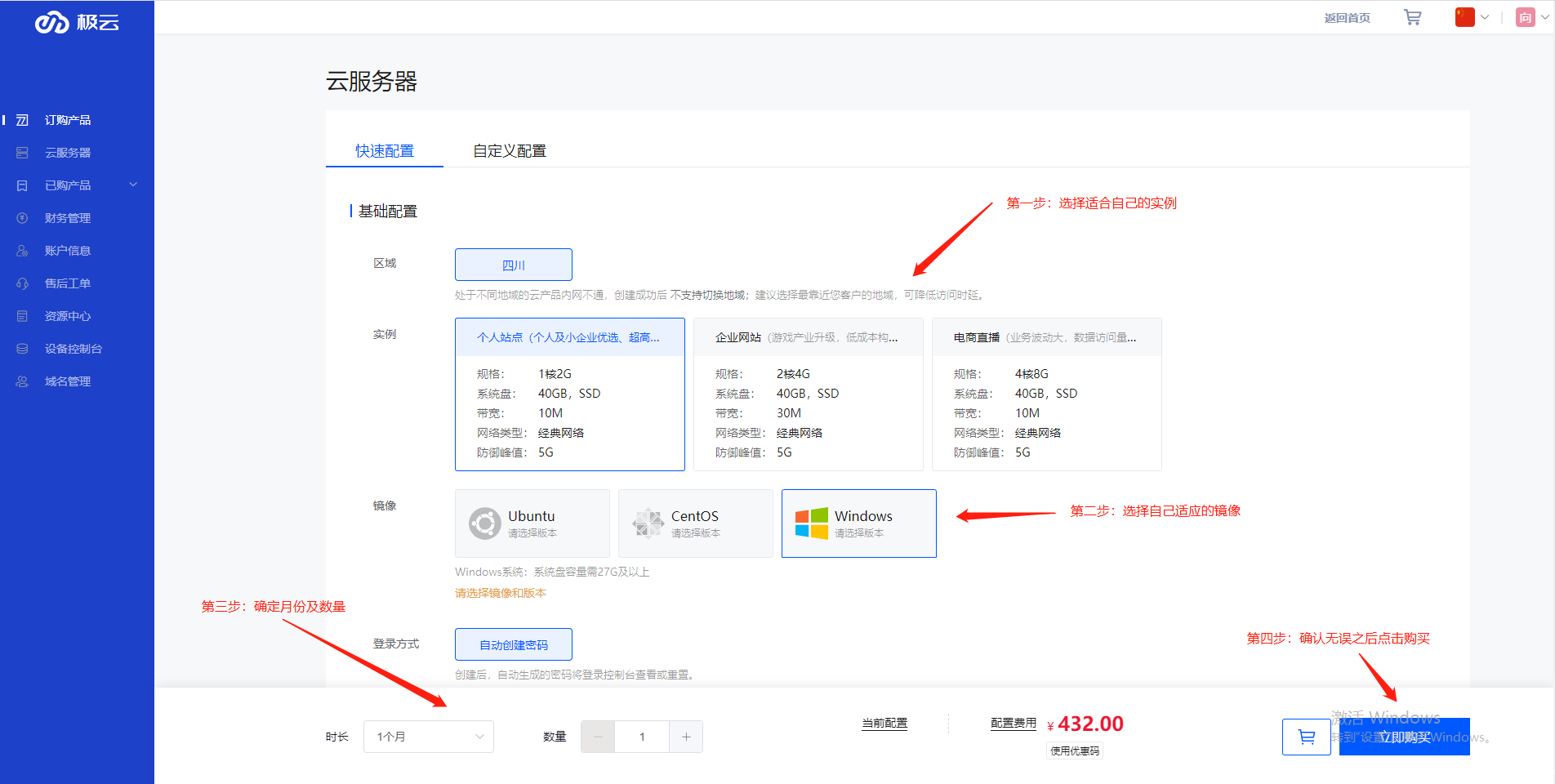Click the 使用优惠码 coupon button

(x=1074, y=751)
